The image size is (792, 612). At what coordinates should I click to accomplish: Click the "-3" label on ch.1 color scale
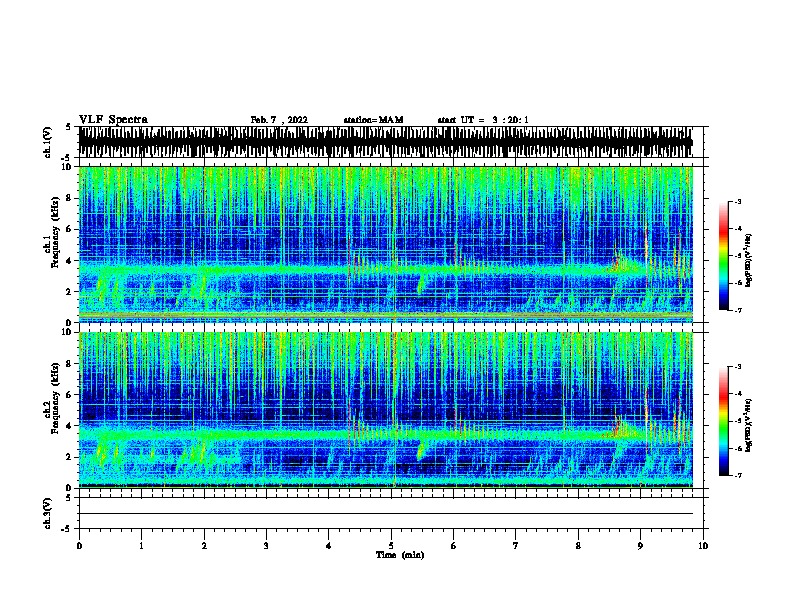pyautogui.click(x=738, y=201)
